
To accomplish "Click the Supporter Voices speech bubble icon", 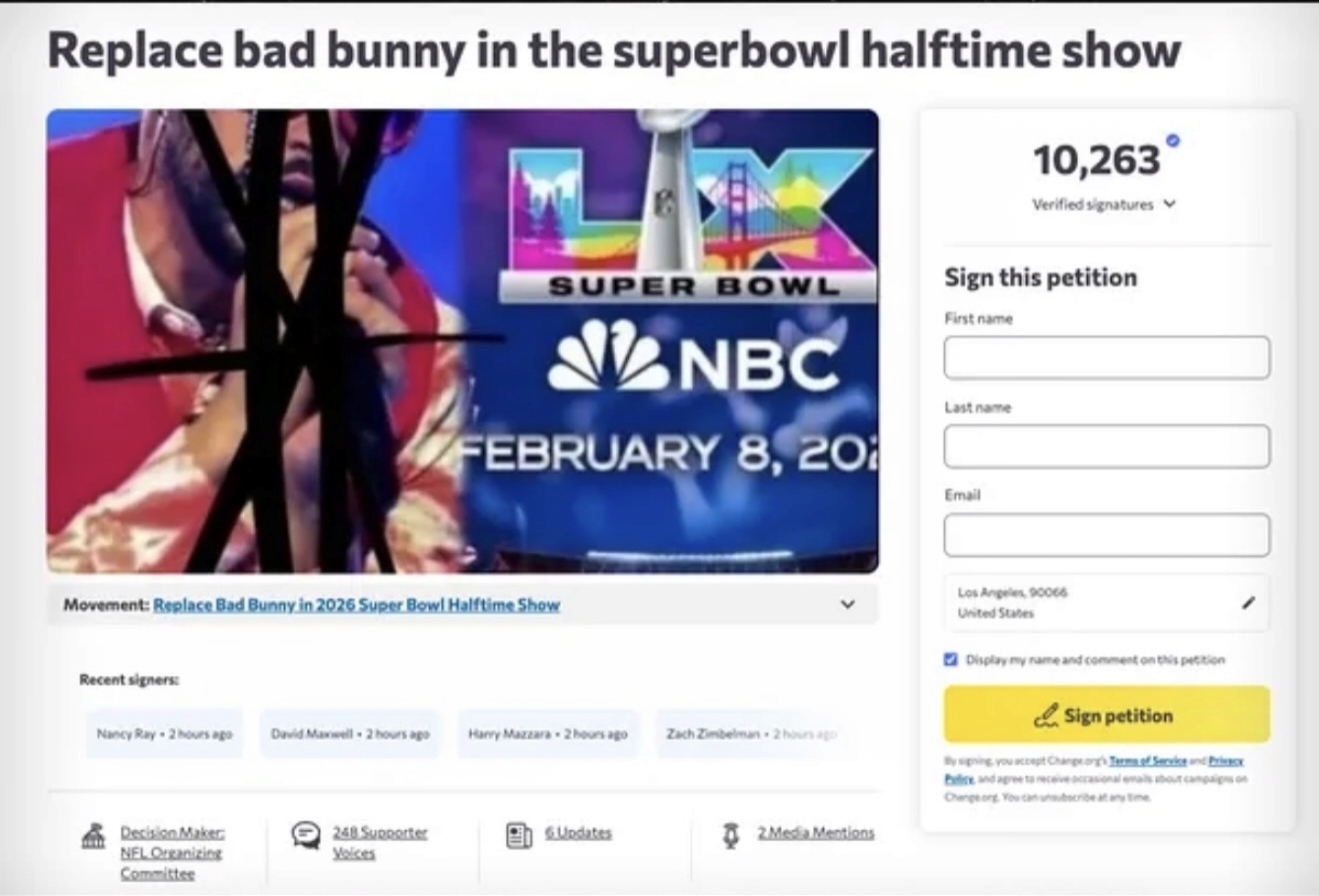I will coord(305,835).
